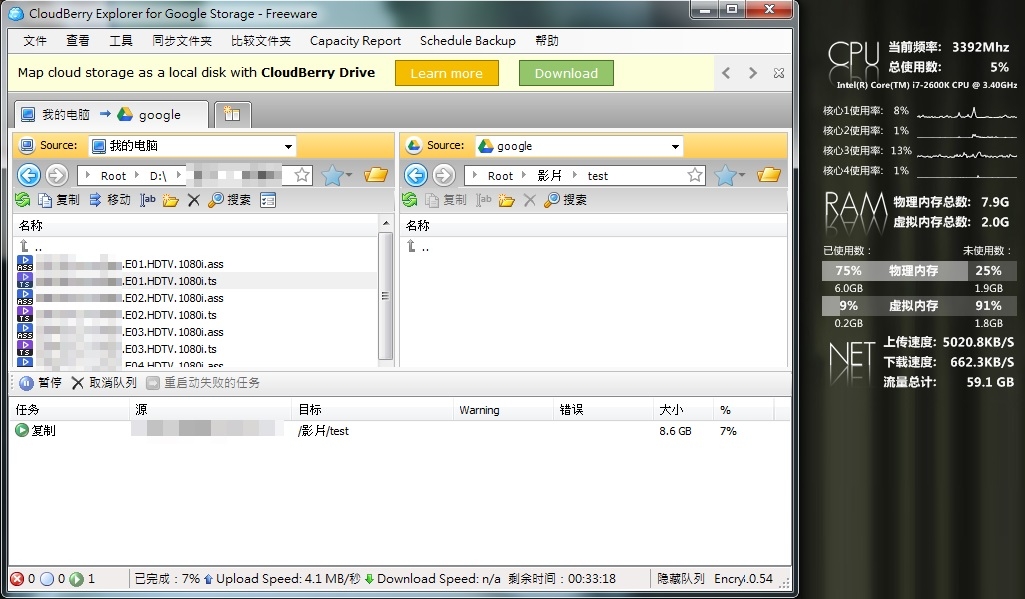Click 取消队列 button
This screenshot has width=1025, height=599.
105,383
